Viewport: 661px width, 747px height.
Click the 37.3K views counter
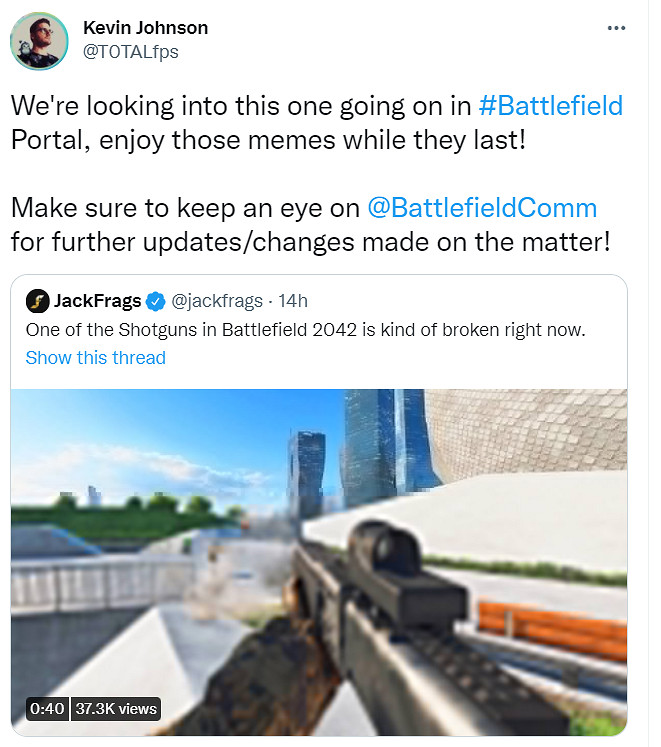point(116,709)
